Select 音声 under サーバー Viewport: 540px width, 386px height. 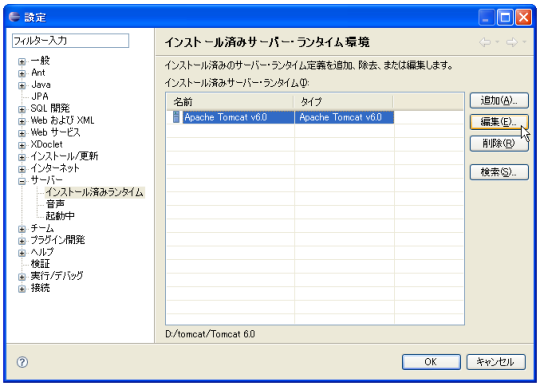tap(55, 204)
